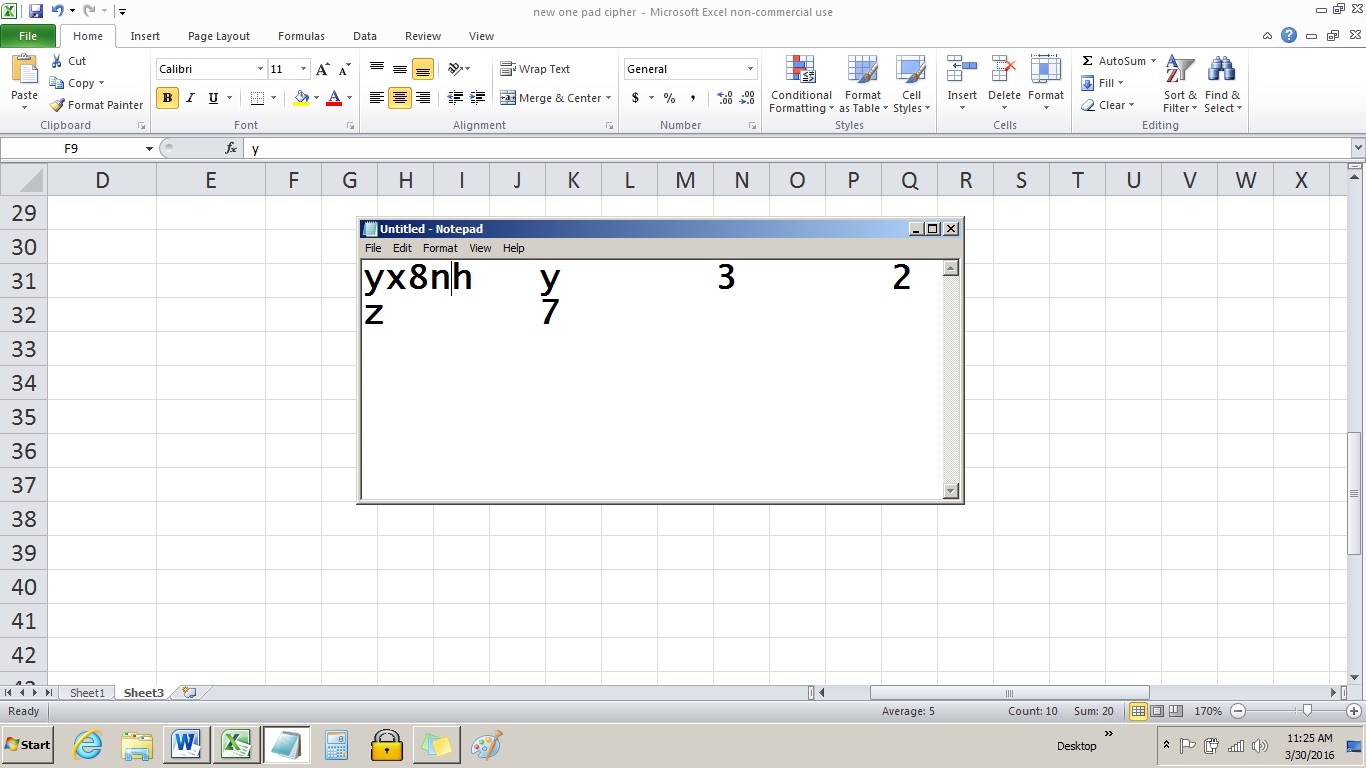Viewport: 1366px width, 768px height.
Task: Open Paint from the taskbar
Action: (x=485, y=745)
